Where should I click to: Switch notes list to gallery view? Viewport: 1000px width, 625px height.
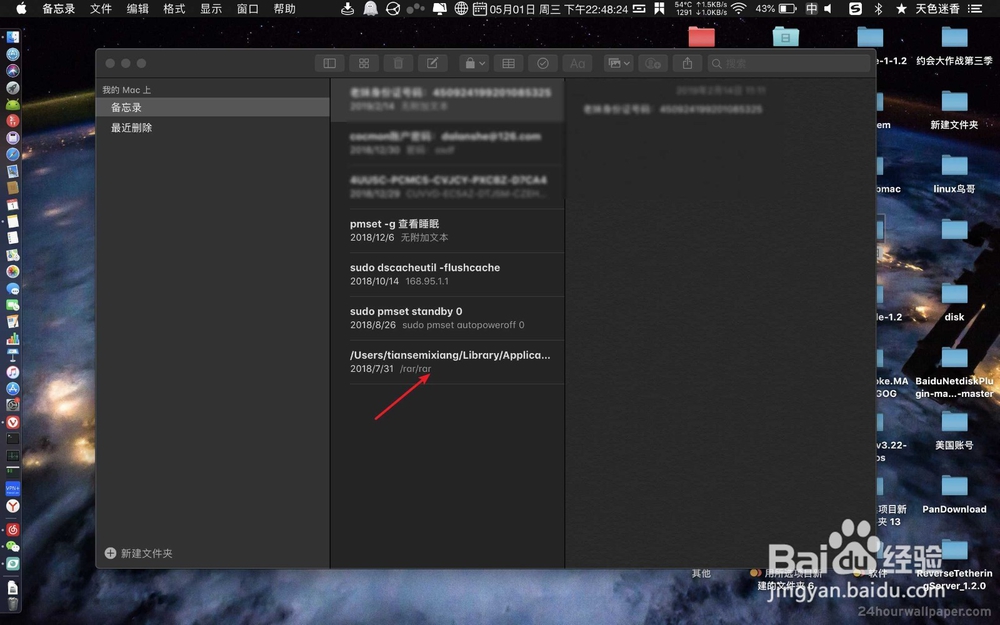pyautogui.click(x=364, y=62)
